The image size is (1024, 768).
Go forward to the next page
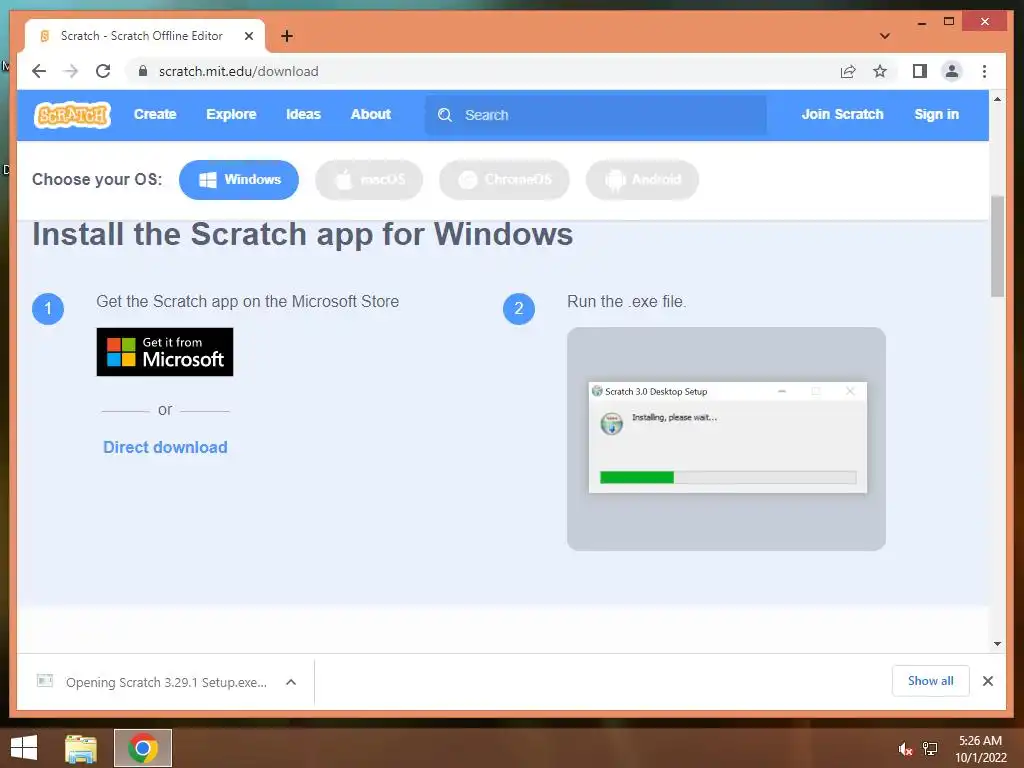point(71,71)
